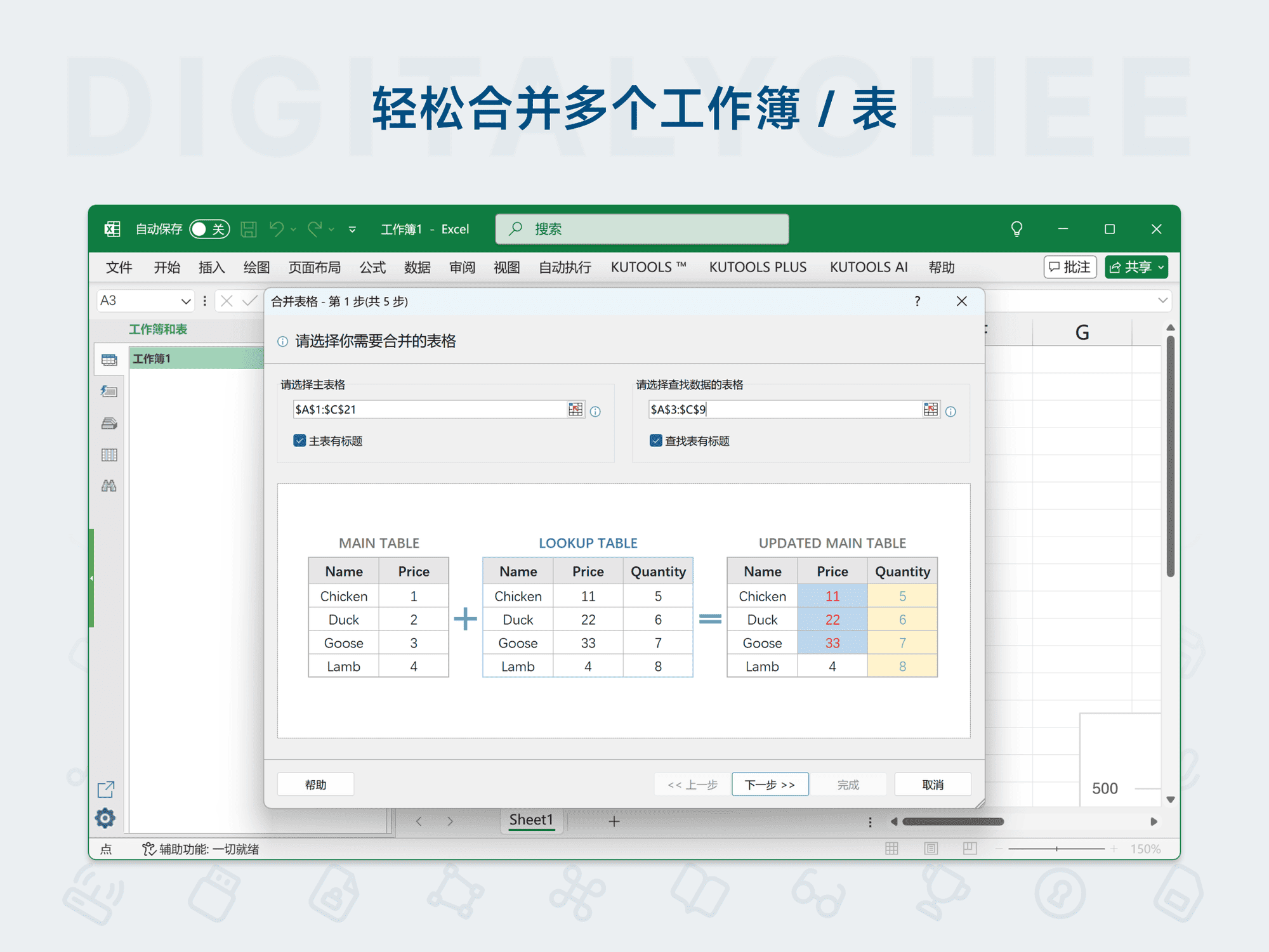This screenshot has width=1269, height=952.
Task: Click the lookup table range input field
Action: coord(785,410)
